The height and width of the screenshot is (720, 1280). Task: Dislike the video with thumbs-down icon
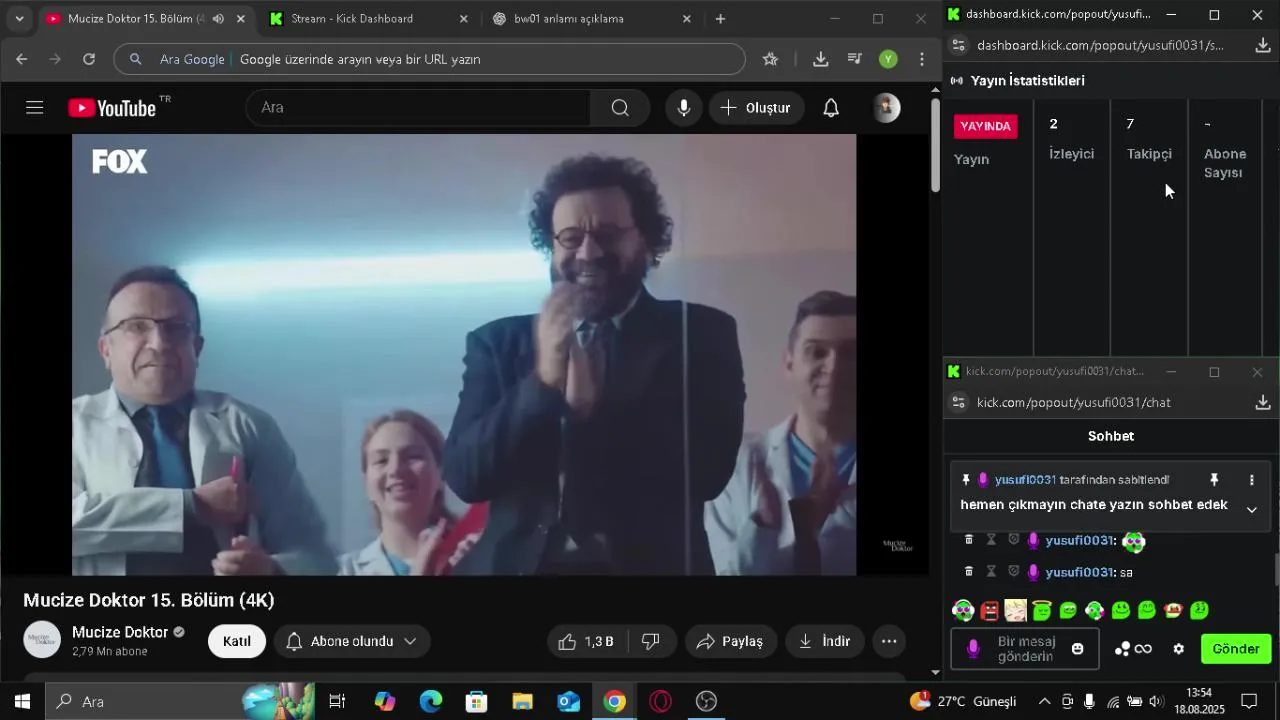[651, 642]
